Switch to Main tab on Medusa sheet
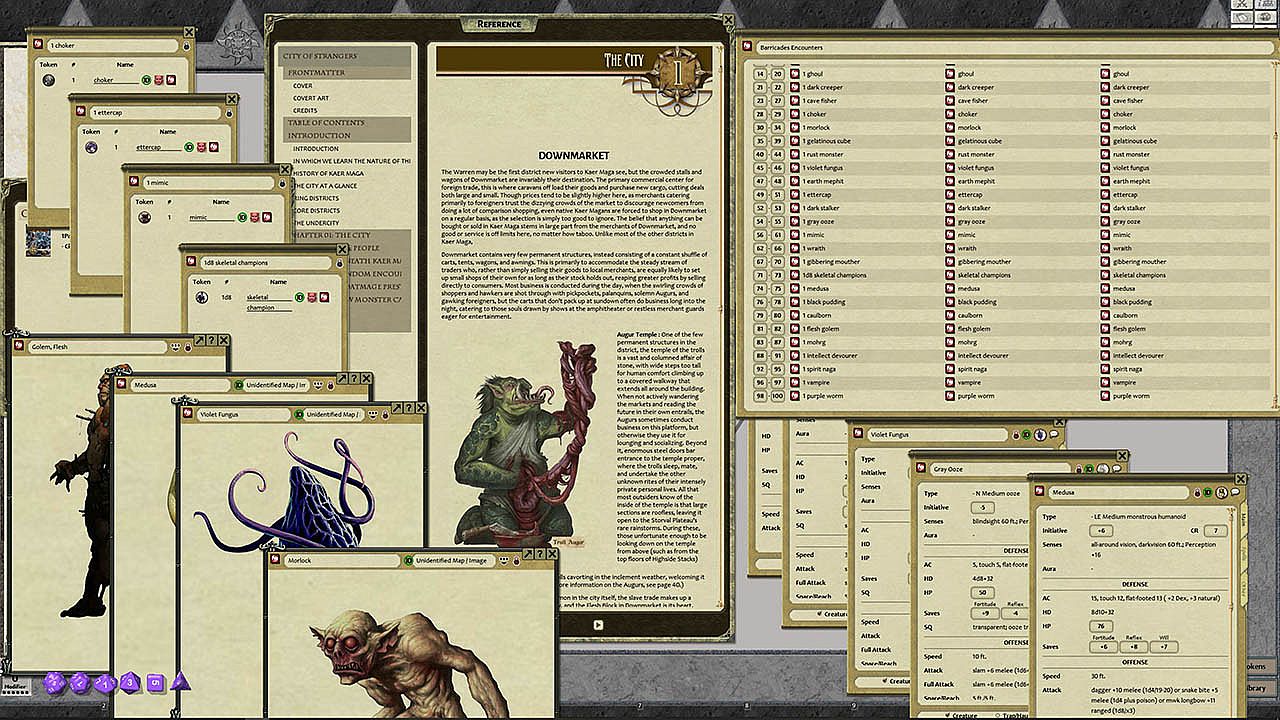The image size is (1280, 720). pos(1244,519)
